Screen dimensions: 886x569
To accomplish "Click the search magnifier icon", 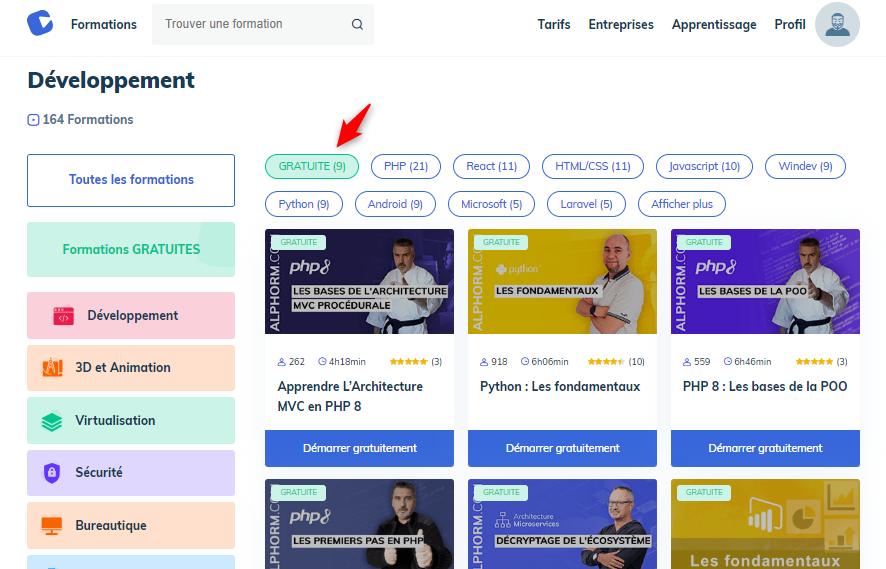I will coord(357,24).
